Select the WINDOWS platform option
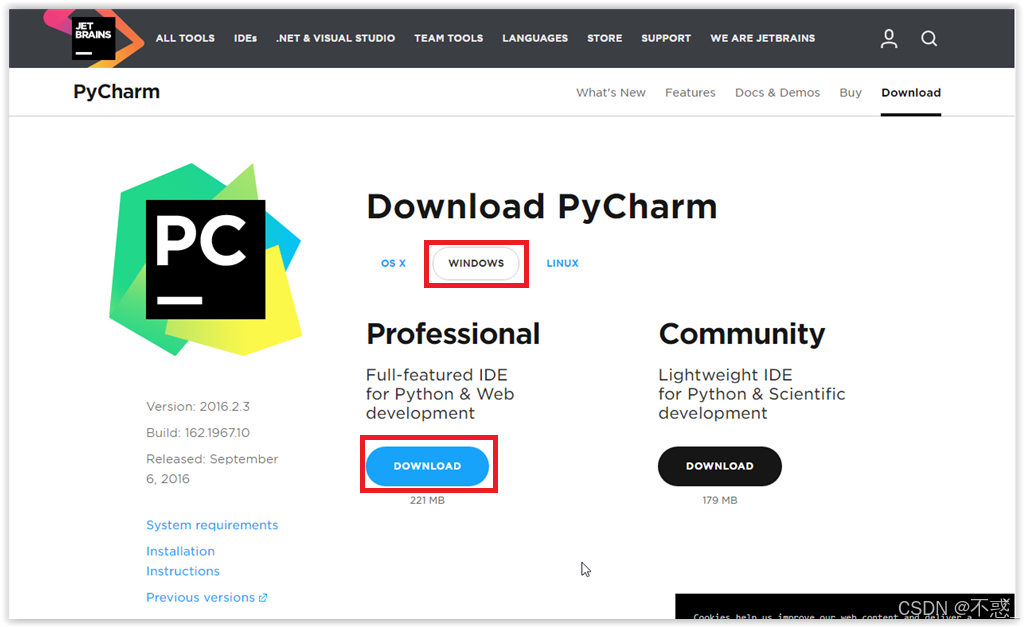 (x=476, y=263)
